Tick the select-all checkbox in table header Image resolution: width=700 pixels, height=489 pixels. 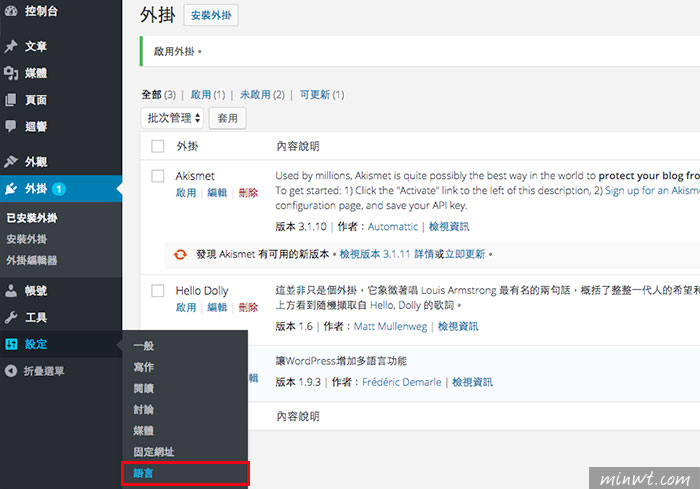(158, 146)
